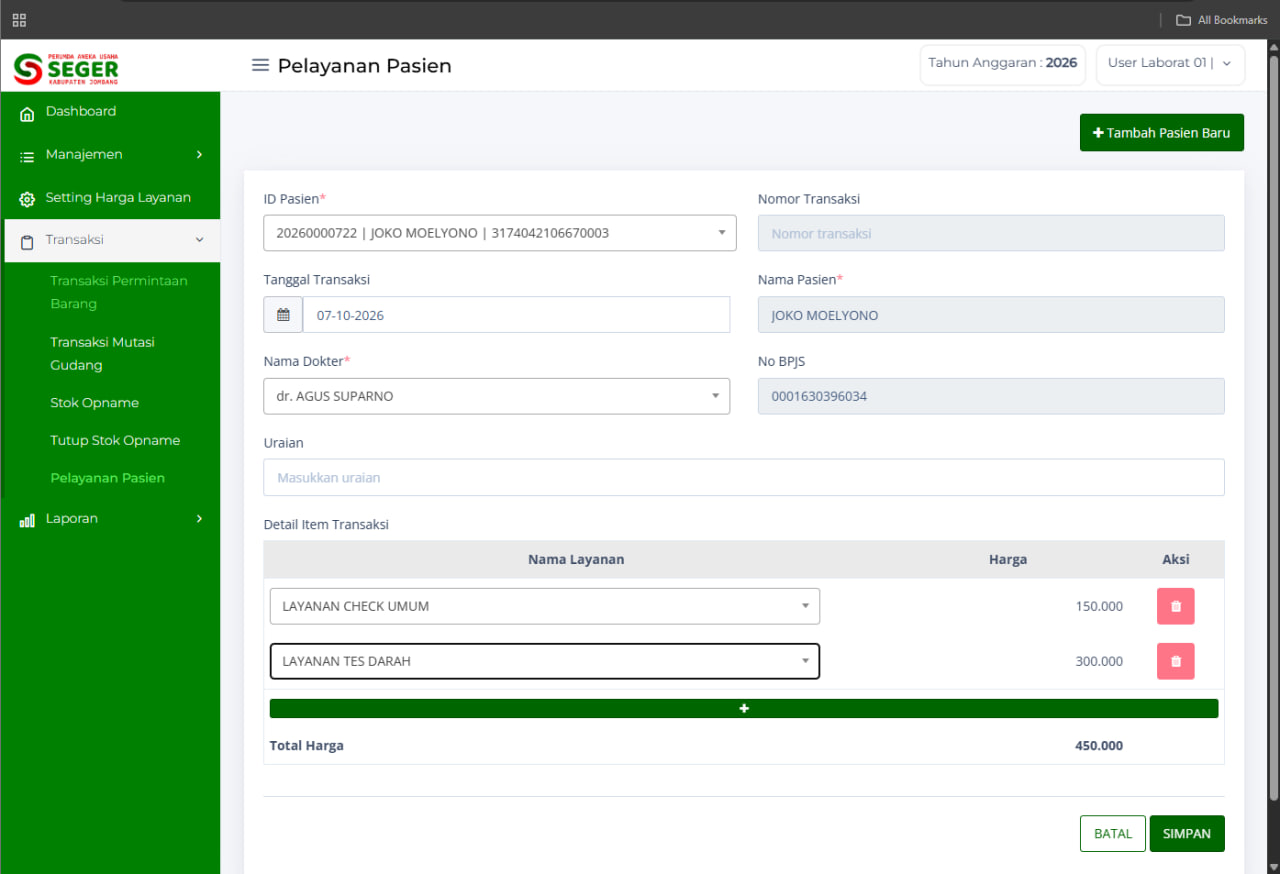Click the SIMPAN button
The width and height of the screenshot is (1280, 874).
click(x=1187, y=834)
